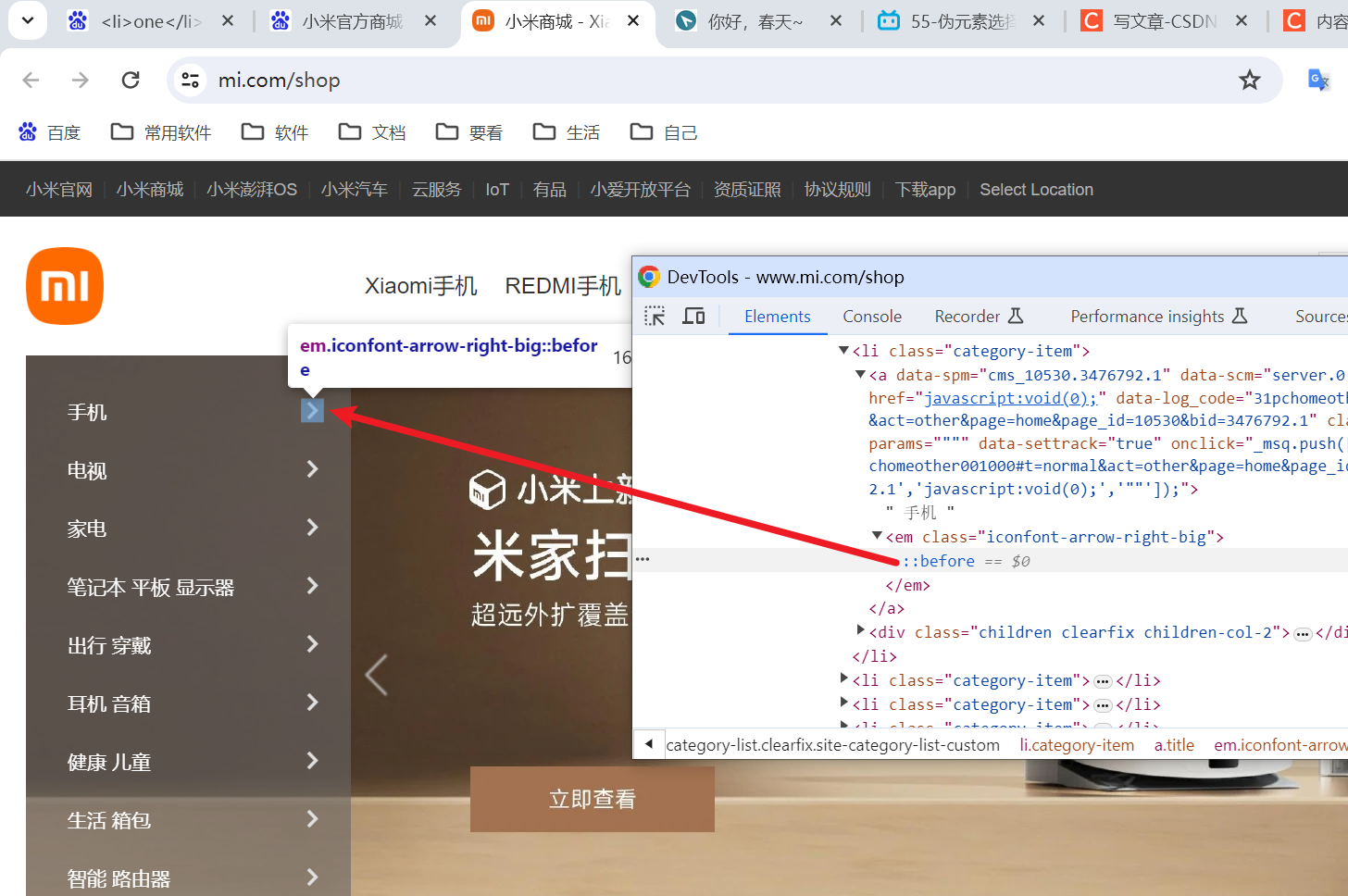1348x896 pixels.
Task: Open the DevTools Performance insights tab
Action: pyautogui.click(x=1159, y=317)
